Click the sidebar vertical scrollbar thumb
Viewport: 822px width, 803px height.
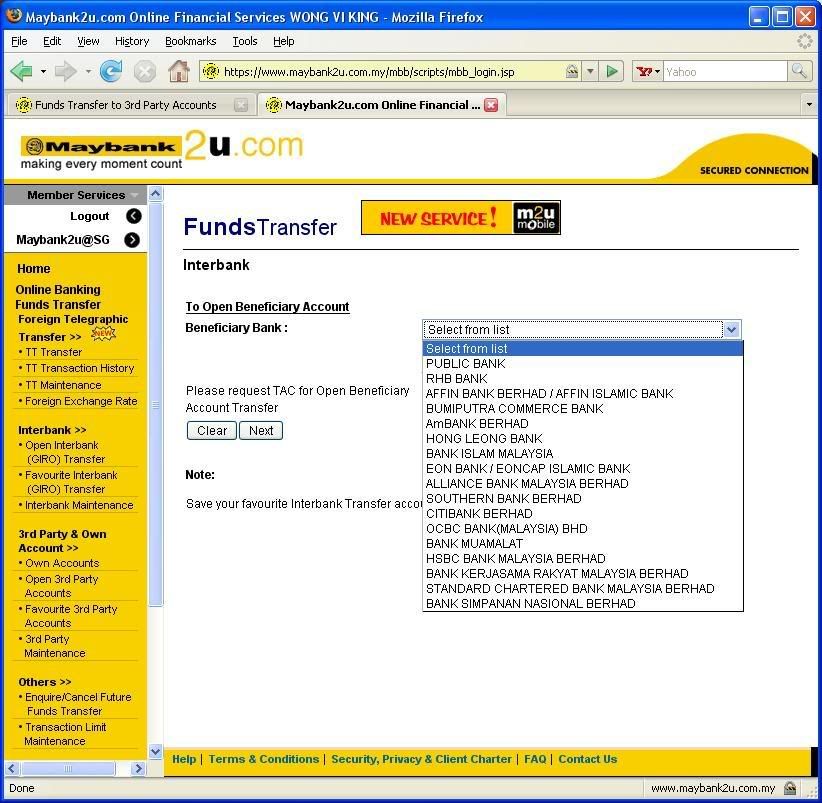coord(156,405)
